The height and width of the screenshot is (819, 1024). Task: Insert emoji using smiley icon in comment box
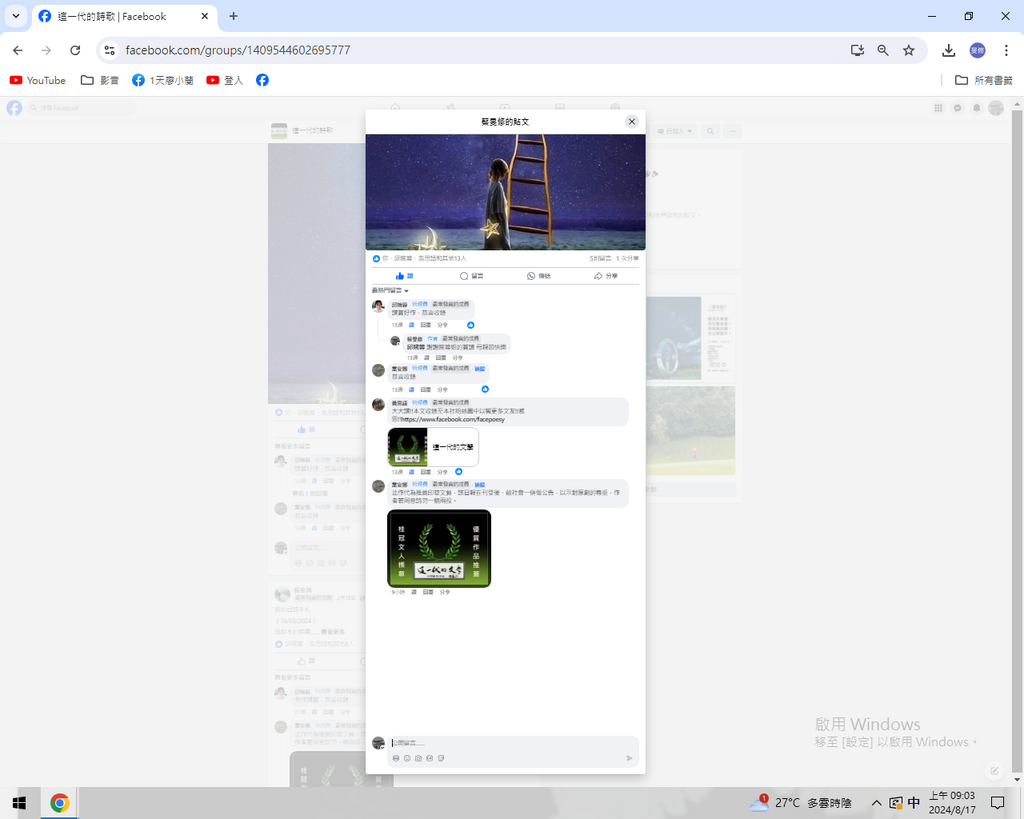click(x=407, y=758)
